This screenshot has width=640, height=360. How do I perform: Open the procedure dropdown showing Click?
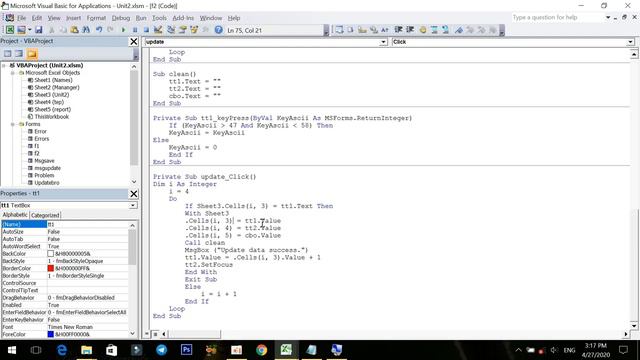pos(631,42)
